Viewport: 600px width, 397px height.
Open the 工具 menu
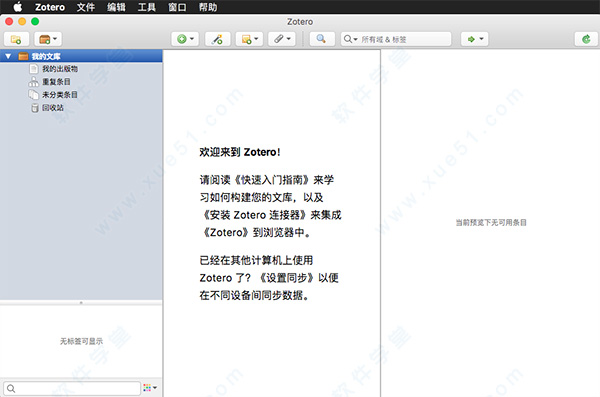(x=147, y=7)
